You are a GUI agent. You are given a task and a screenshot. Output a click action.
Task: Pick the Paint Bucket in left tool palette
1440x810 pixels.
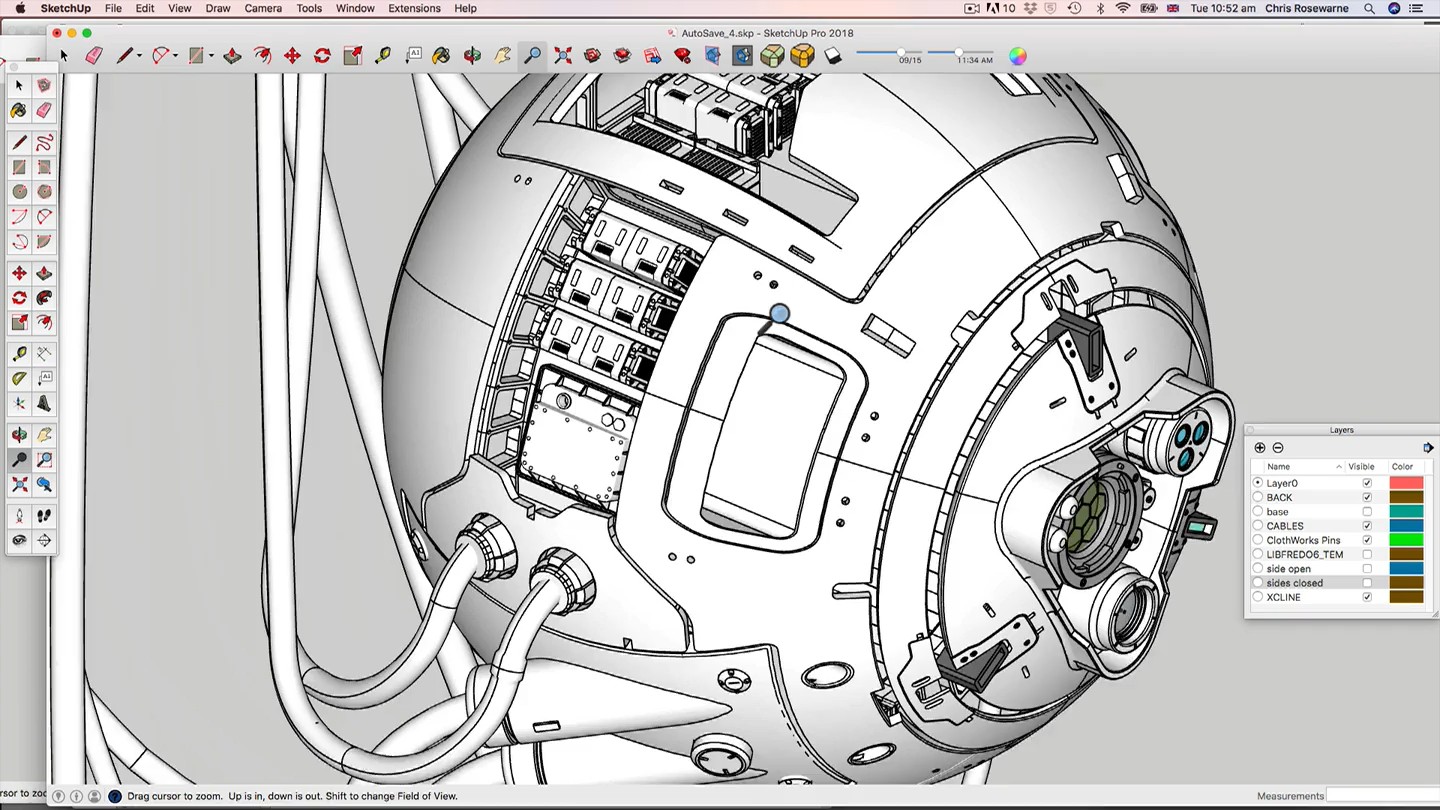[x=19, y=111]
